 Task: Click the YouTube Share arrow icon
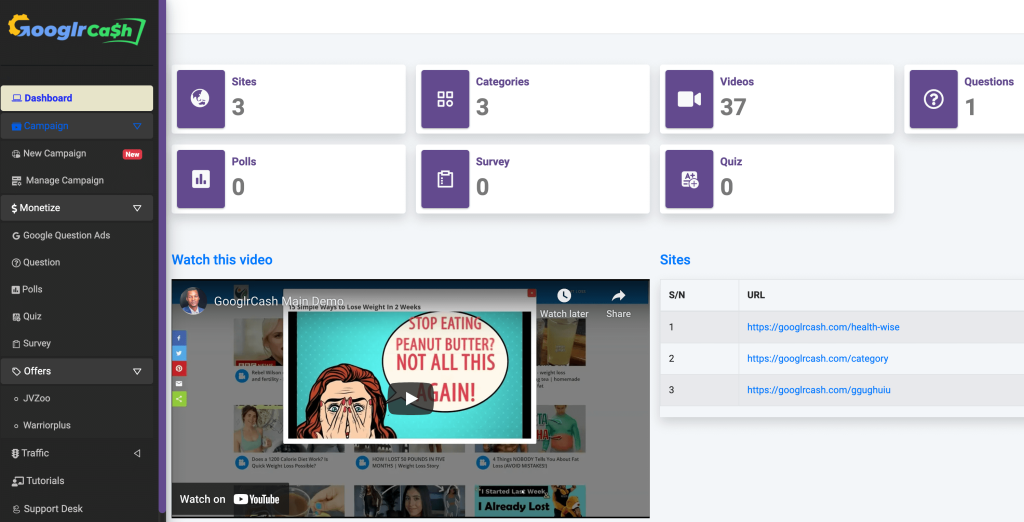click(618, 296)
